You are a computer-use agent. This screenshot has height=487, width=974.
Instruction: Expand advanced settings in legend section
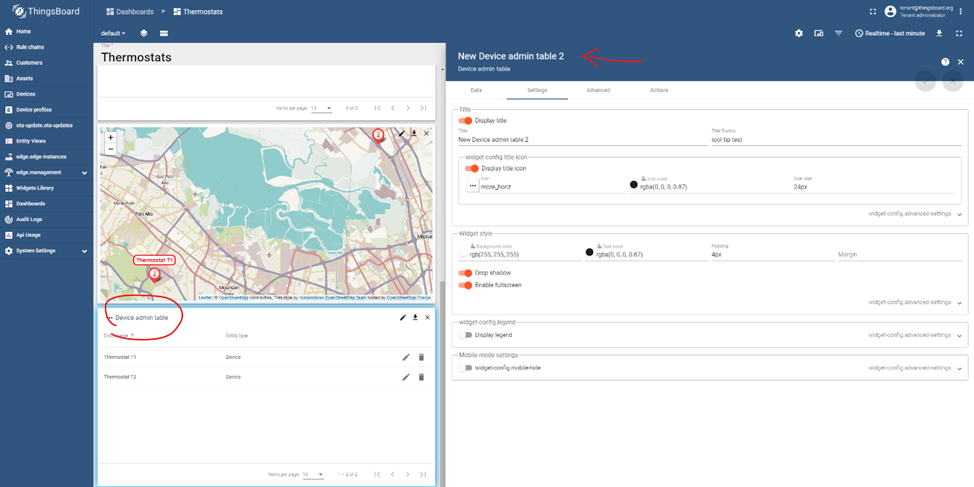[915, 335]
